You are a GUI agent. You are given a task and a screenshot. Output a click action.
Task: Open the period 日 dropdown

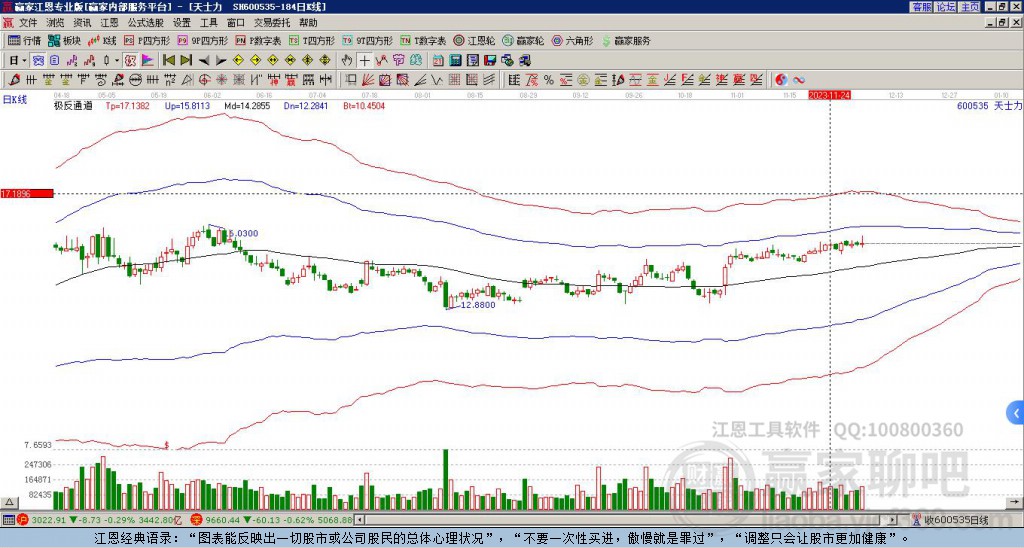click(x=18, y=60)
